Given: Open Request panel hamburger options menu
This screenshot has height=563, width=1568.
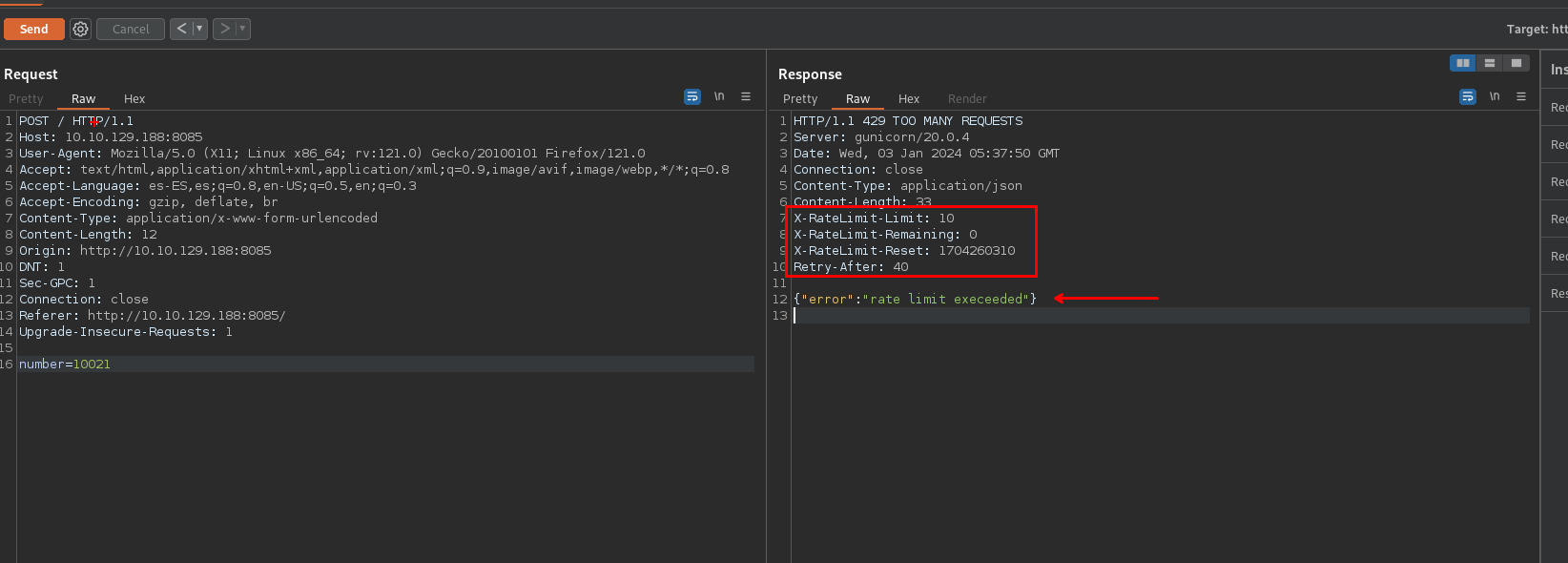Looking at the screenshot, I should click(x=746, y=96).
